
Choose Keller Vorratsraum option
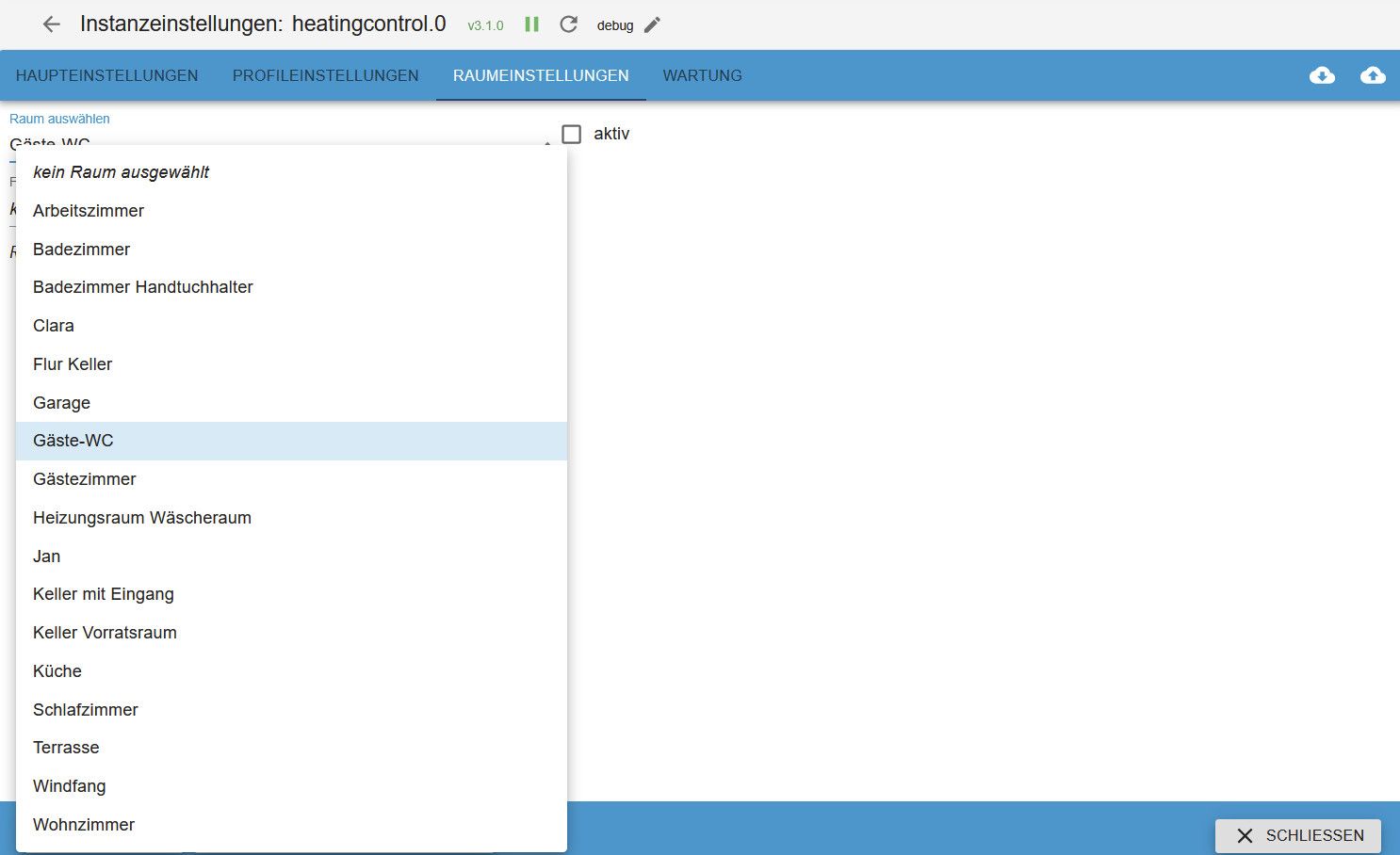pos(291,633)
